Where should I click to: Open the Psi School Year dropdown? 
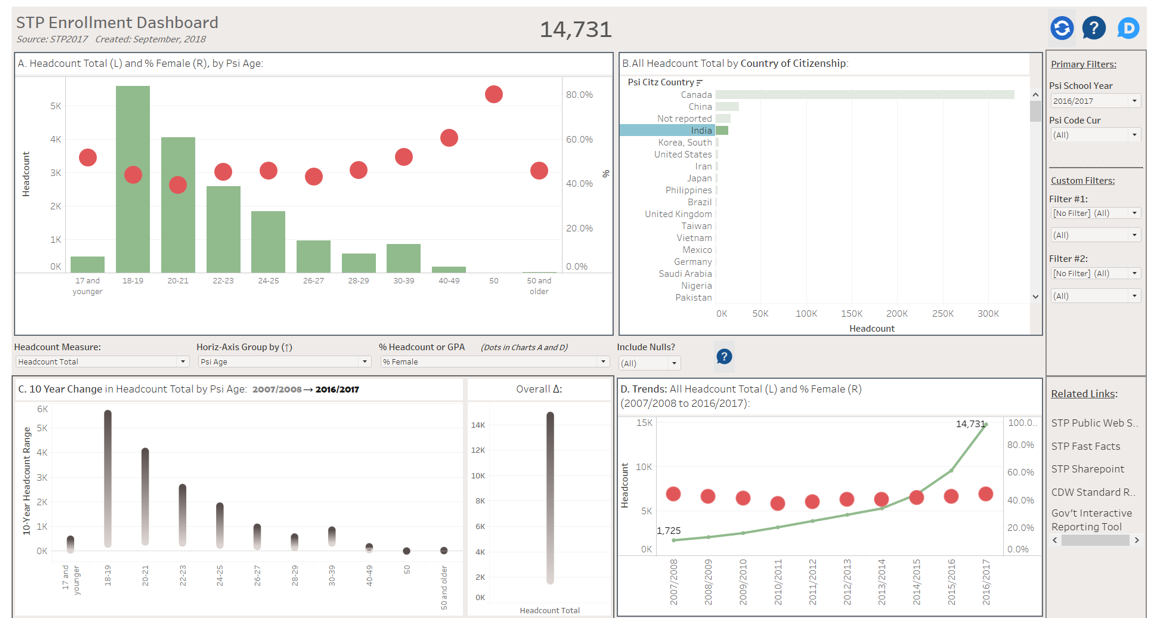point(1095,101)
